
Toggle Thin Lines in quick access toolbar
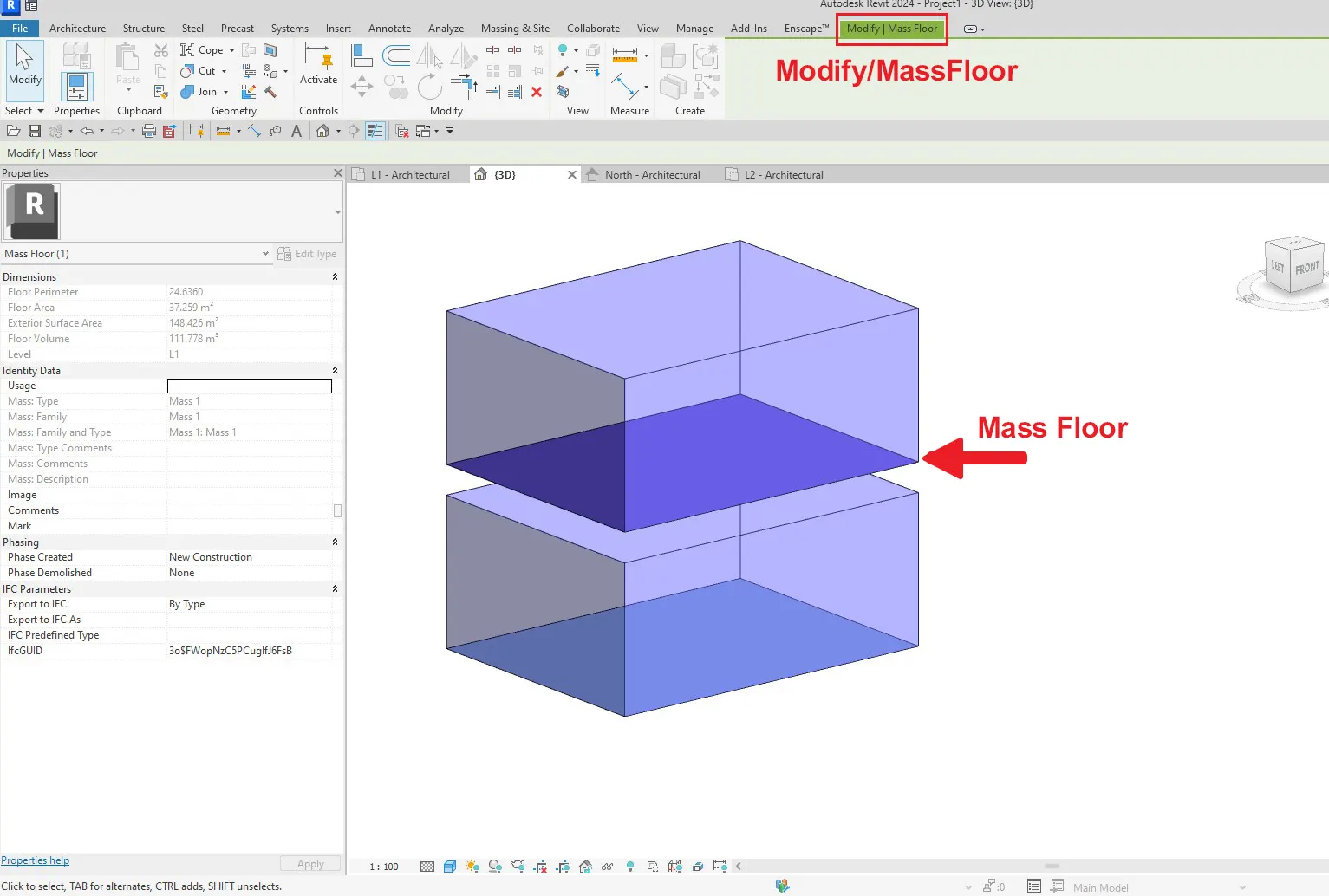[375, 131]
